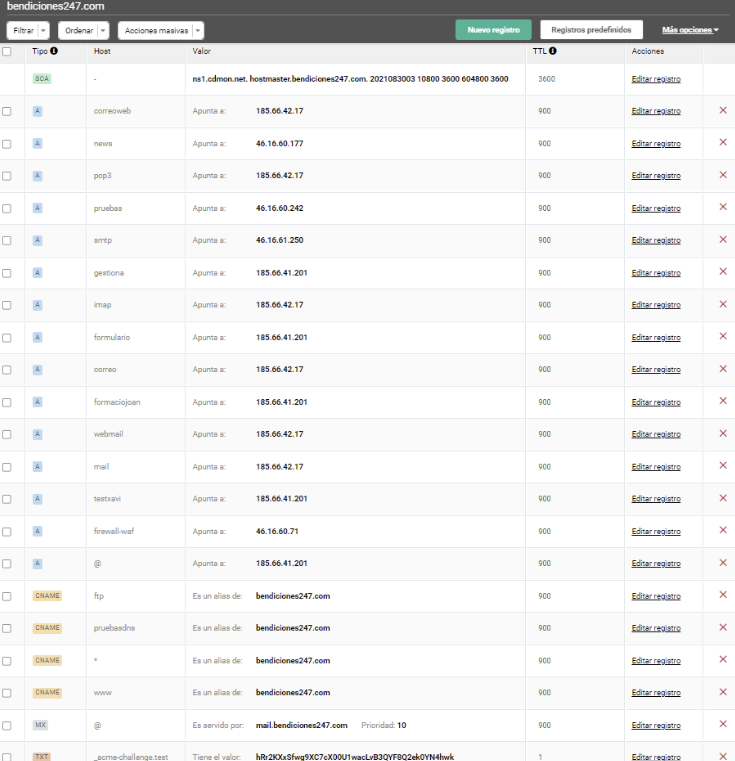The image size is (735, 761).
Task: Delete the news A record
Action: point(723,143)
